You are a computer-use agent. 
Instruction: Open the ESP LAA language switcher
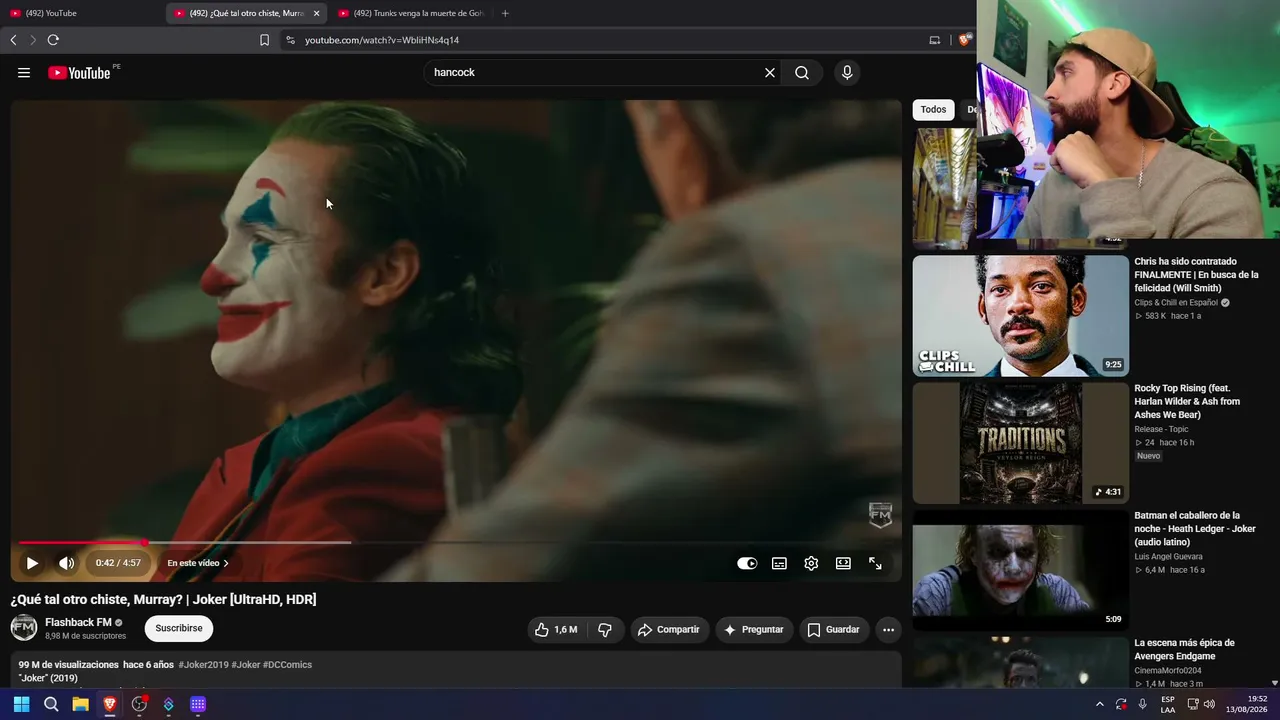point(1168,704)
